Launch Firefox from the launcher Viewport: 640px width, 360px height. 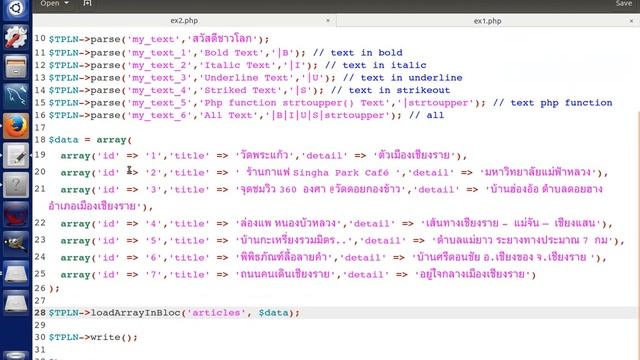pyautogui.click(x=16, y=126)
